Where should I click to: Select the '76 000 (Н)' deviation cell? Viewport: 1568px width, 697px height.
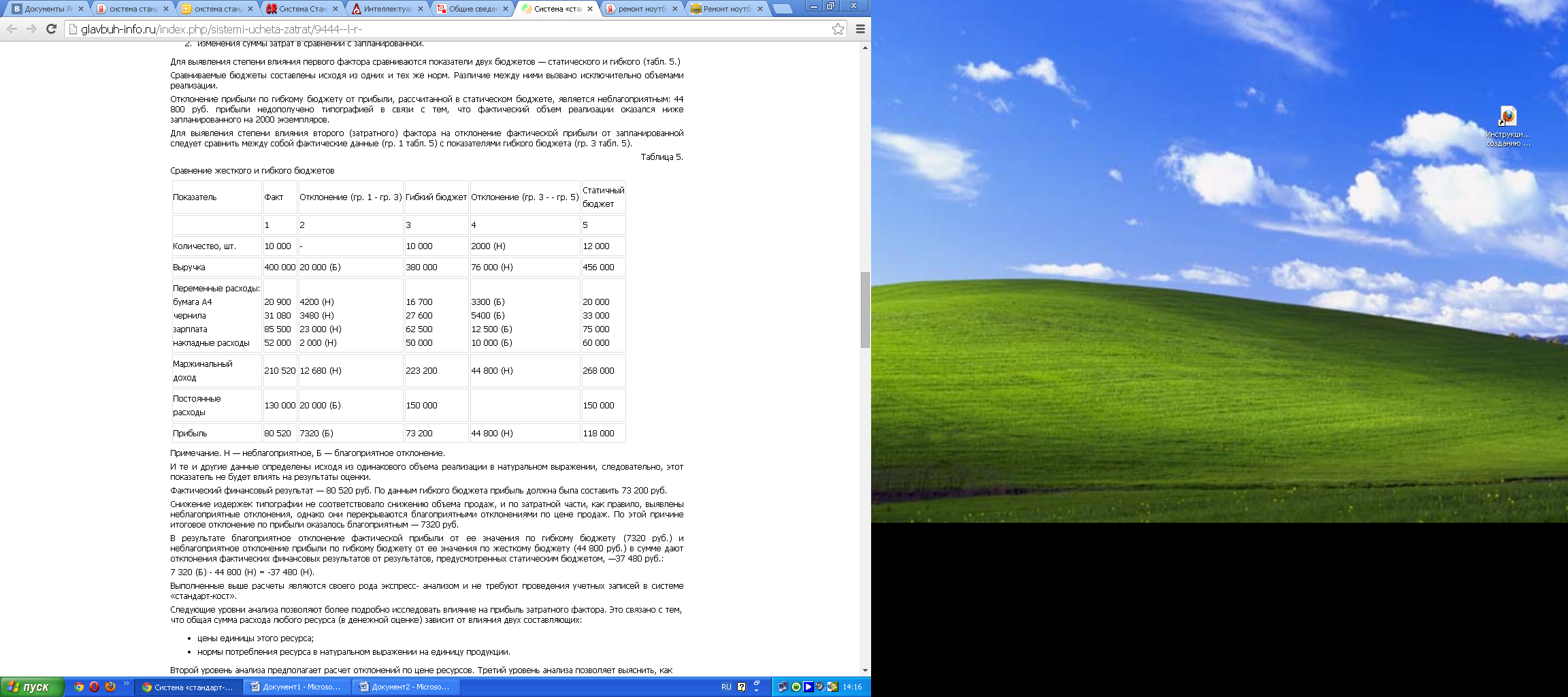[525, 268]
